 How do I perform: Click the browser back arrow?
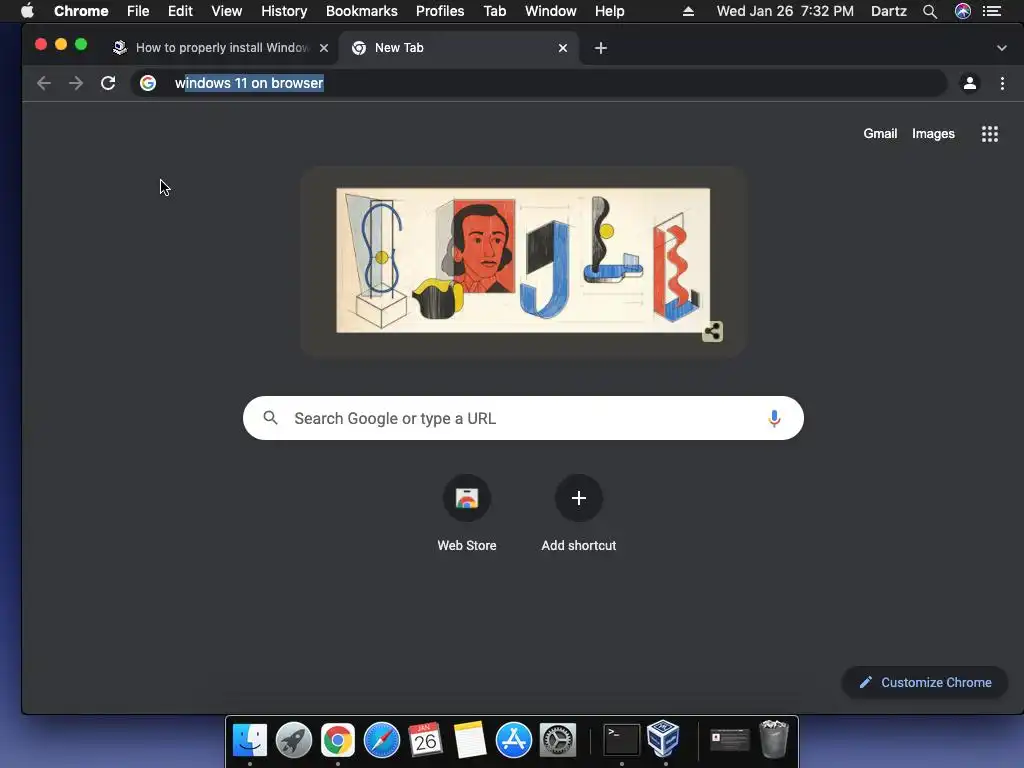pos(44,83)
